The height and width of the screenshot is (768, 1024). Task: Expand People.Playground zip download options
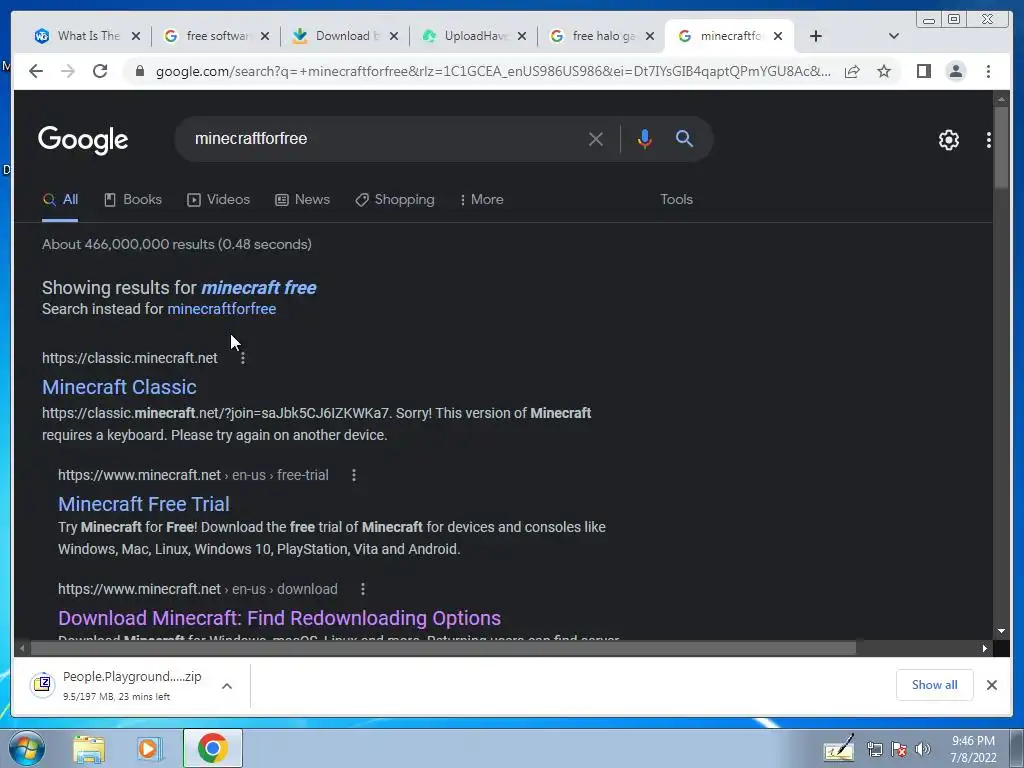point(227,686)
